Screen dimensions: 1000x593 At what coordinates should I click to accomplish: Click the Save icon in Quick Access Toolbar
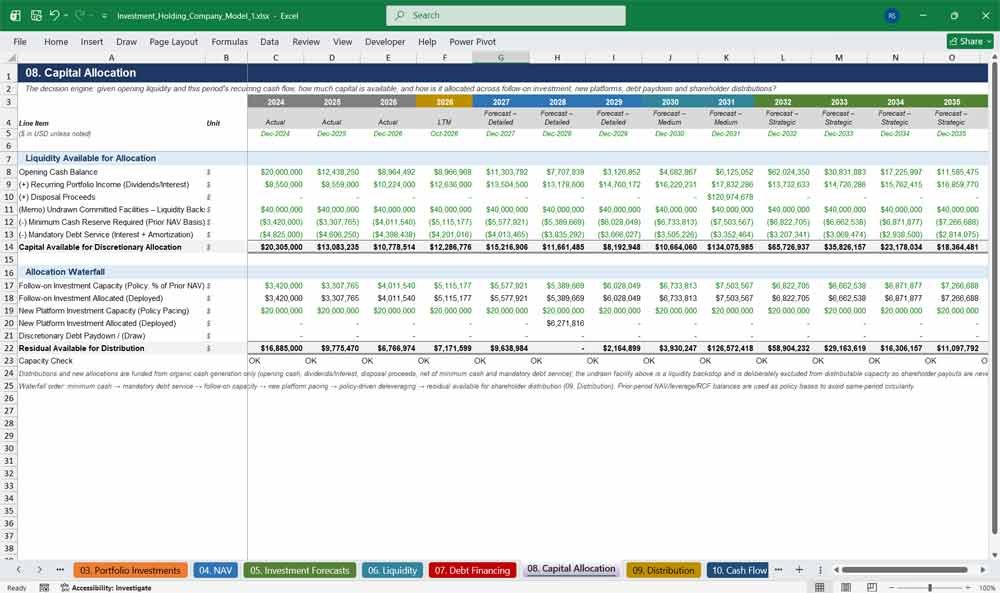point(36,15)
